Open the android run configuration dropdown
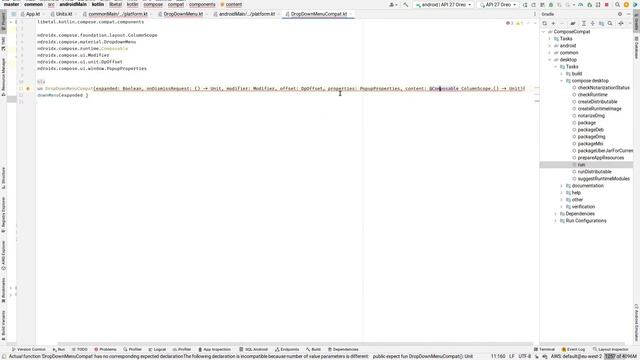 click(x=443, y=4)
